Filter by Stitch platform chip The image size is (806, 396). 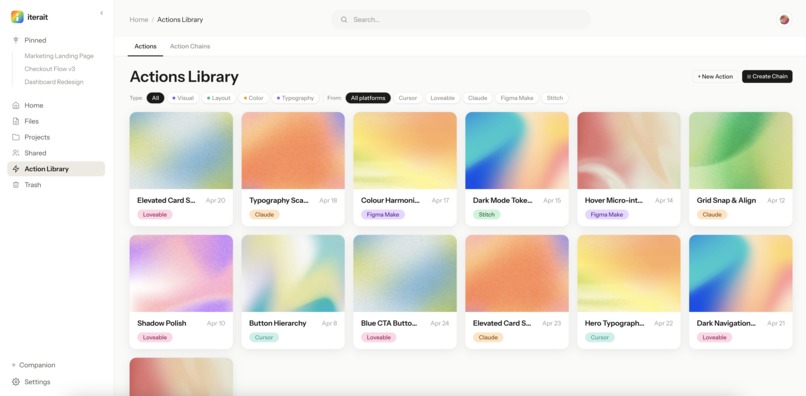coord(555,98)
